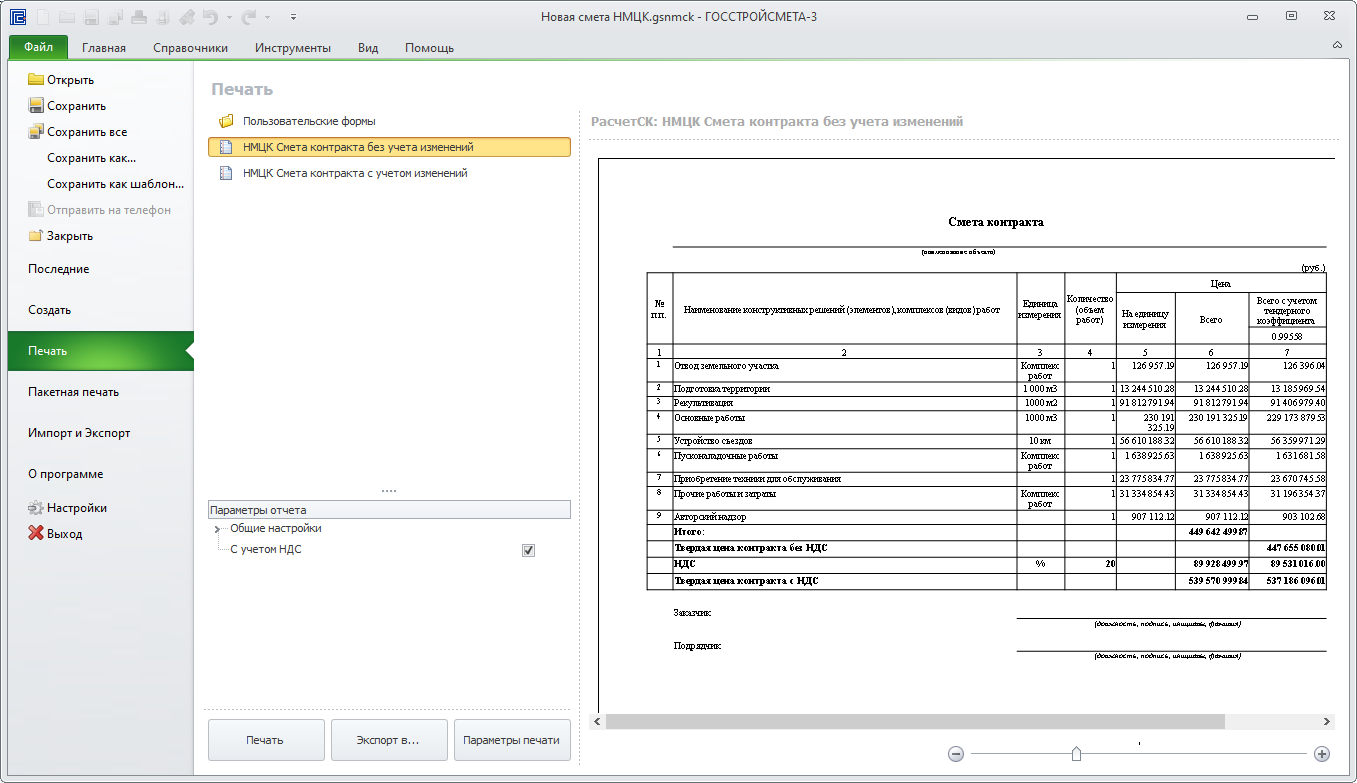Select the Печать section in sidebar
The image size is (1357, 783).
click(100, 351)
